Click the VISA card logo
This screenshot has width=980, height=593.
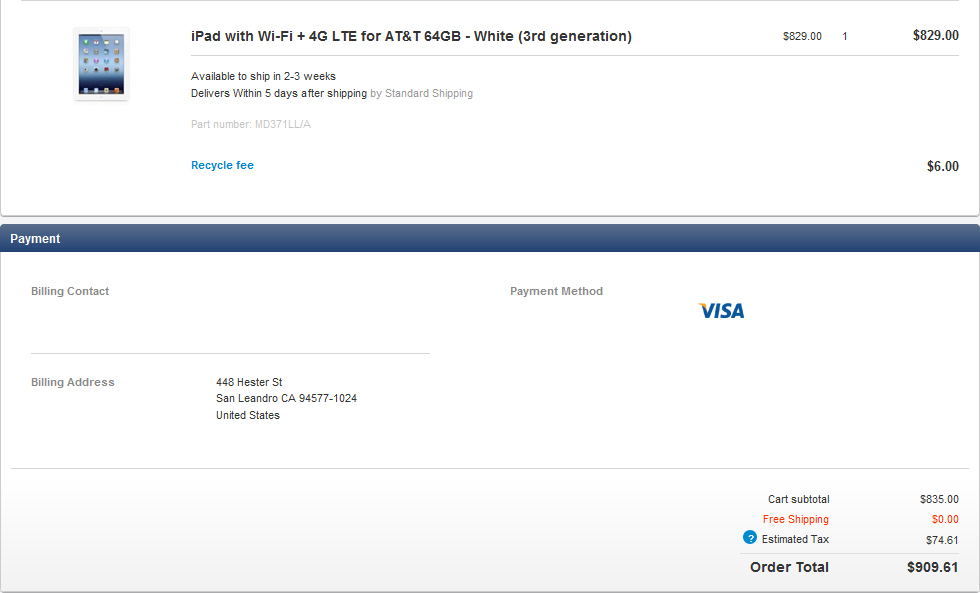click(x=721, y=311)
